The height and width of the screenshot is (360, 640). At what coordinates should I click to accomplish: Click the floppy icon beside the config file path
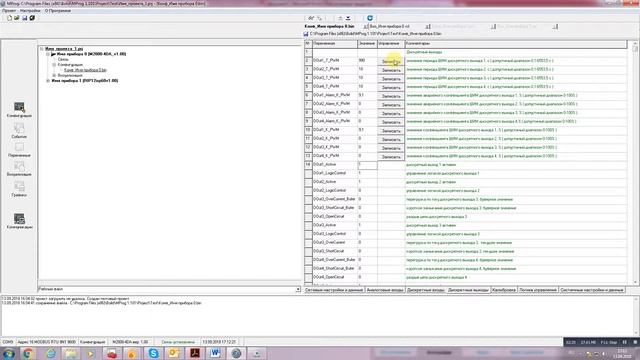306,34
